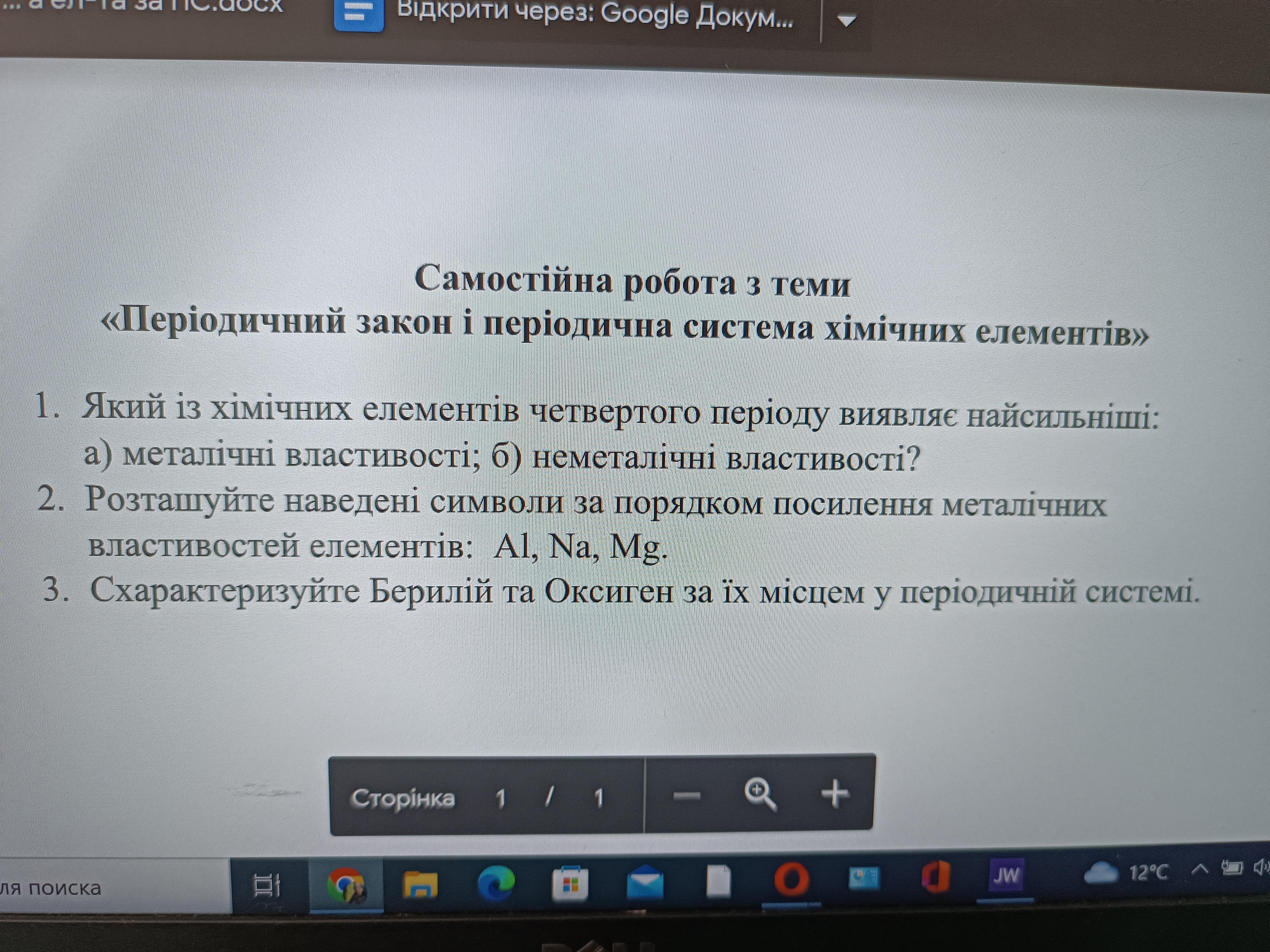Zoom out with the minus button
The height and width of the screenshot is (952, 1270).
click(x=687, y=796)
